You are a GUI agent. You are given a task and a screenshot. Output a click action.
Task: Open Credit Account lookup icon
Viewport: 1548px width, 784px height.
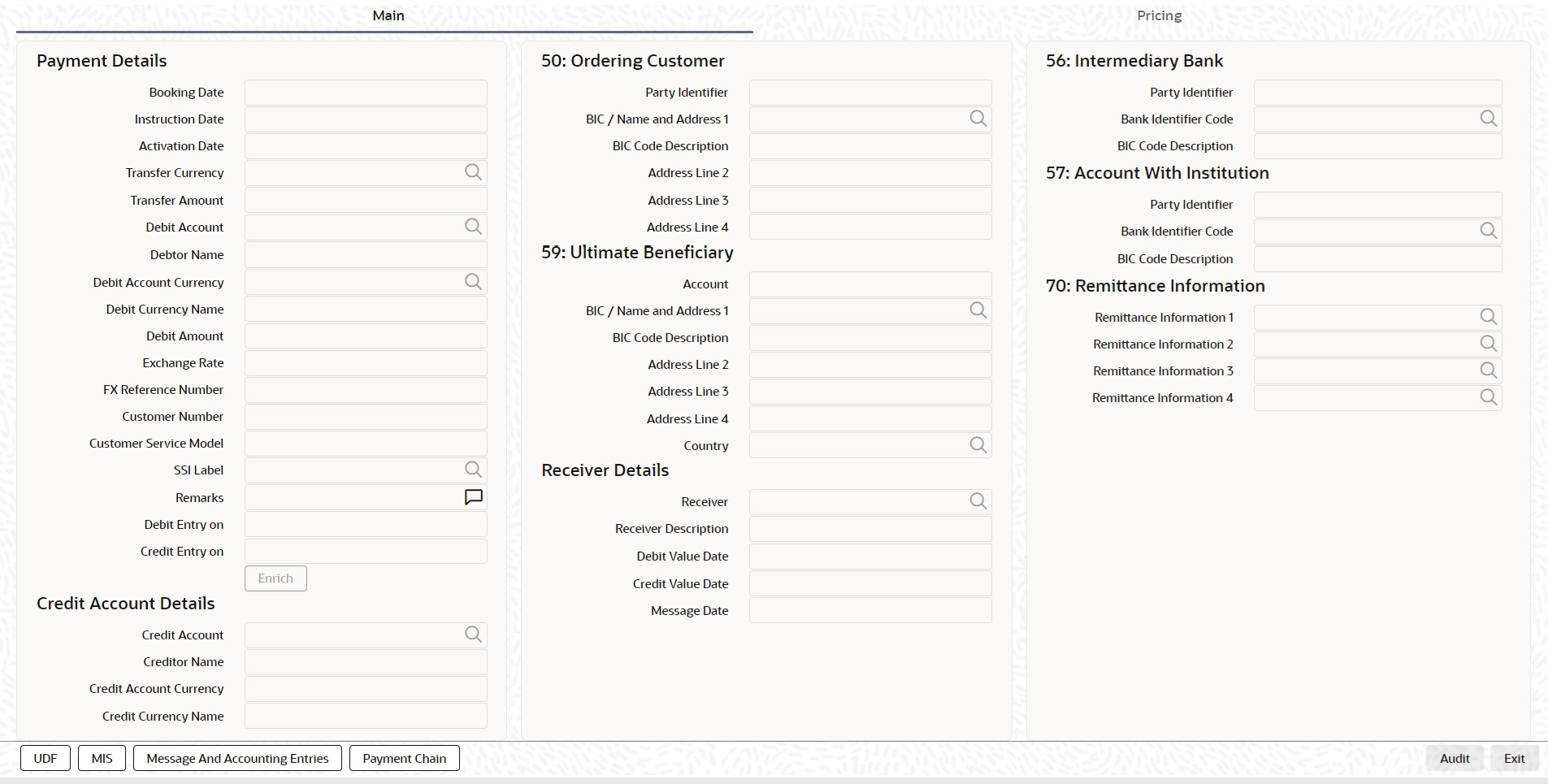473,635
